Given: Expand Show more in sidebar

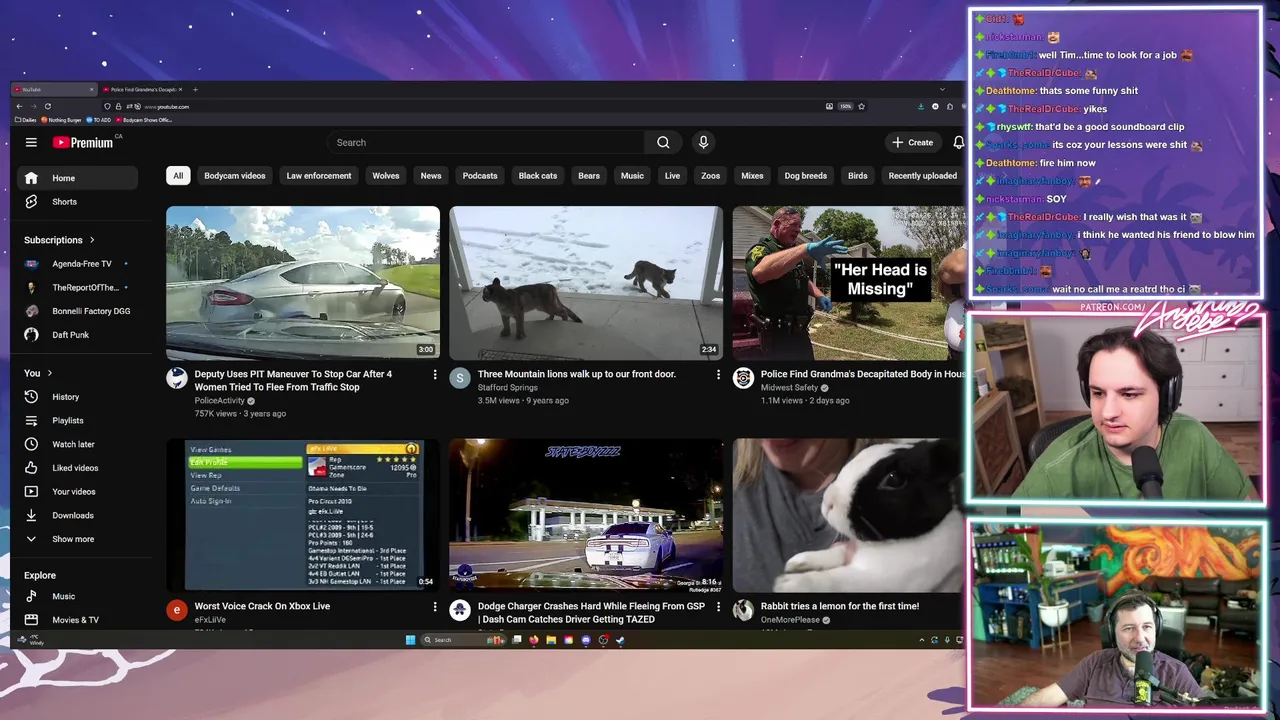Looking at the screenshot, I should point(77,539).
